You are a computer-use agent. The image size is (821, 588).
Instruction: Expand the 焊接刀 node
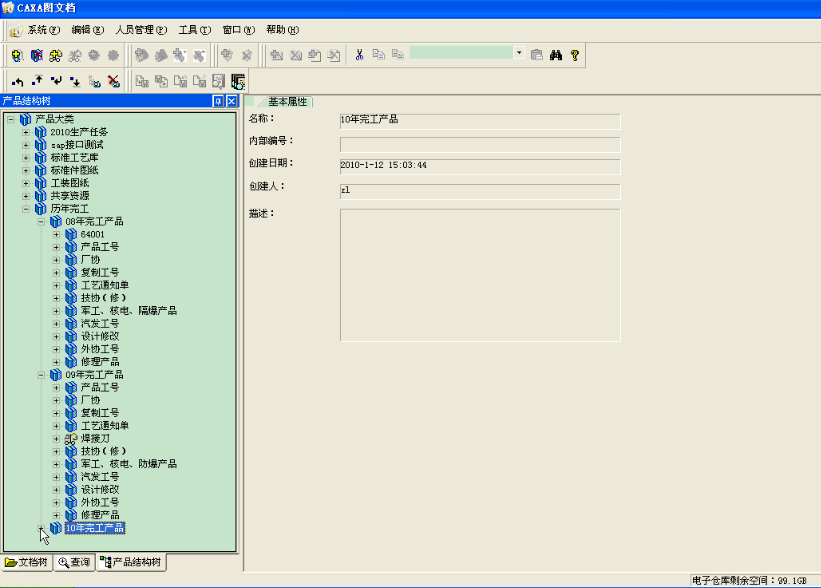point(56,439)
